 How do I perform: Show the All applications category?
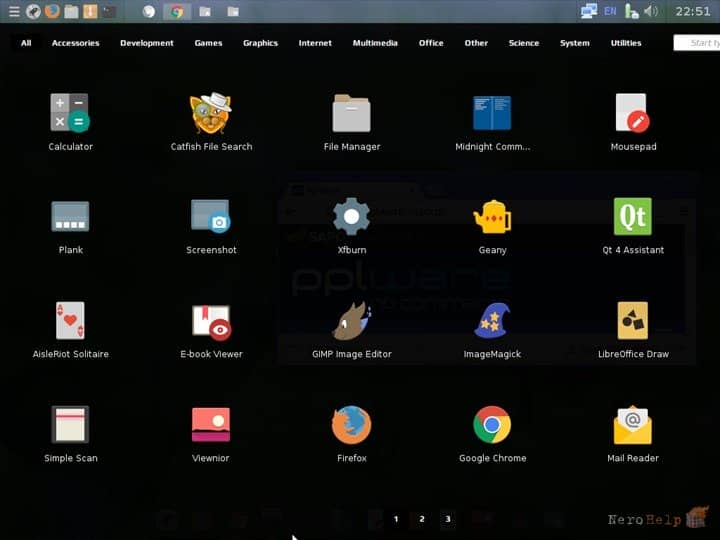pos(26,43)
